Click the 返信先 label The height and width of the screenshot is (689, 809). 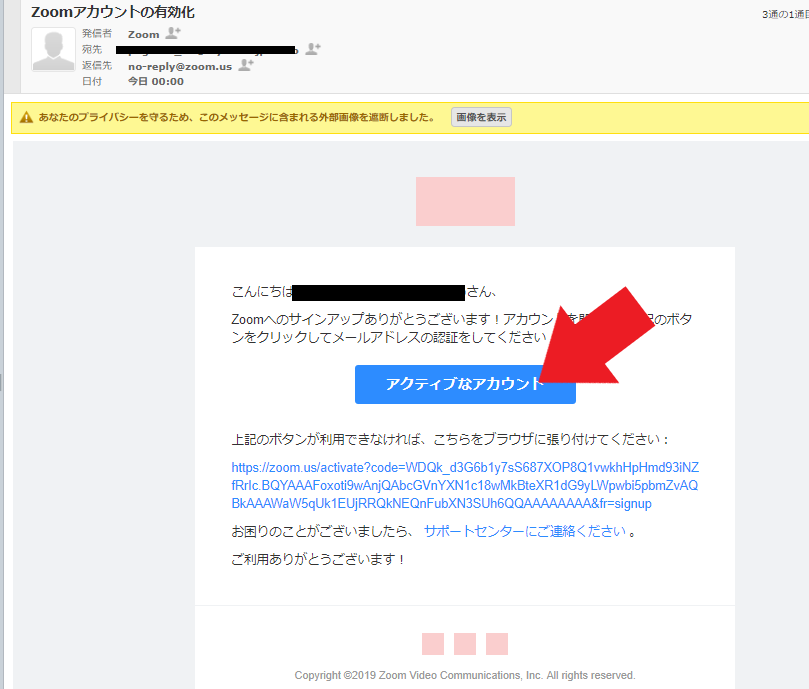pyautogui.click(x=97, y=66)
